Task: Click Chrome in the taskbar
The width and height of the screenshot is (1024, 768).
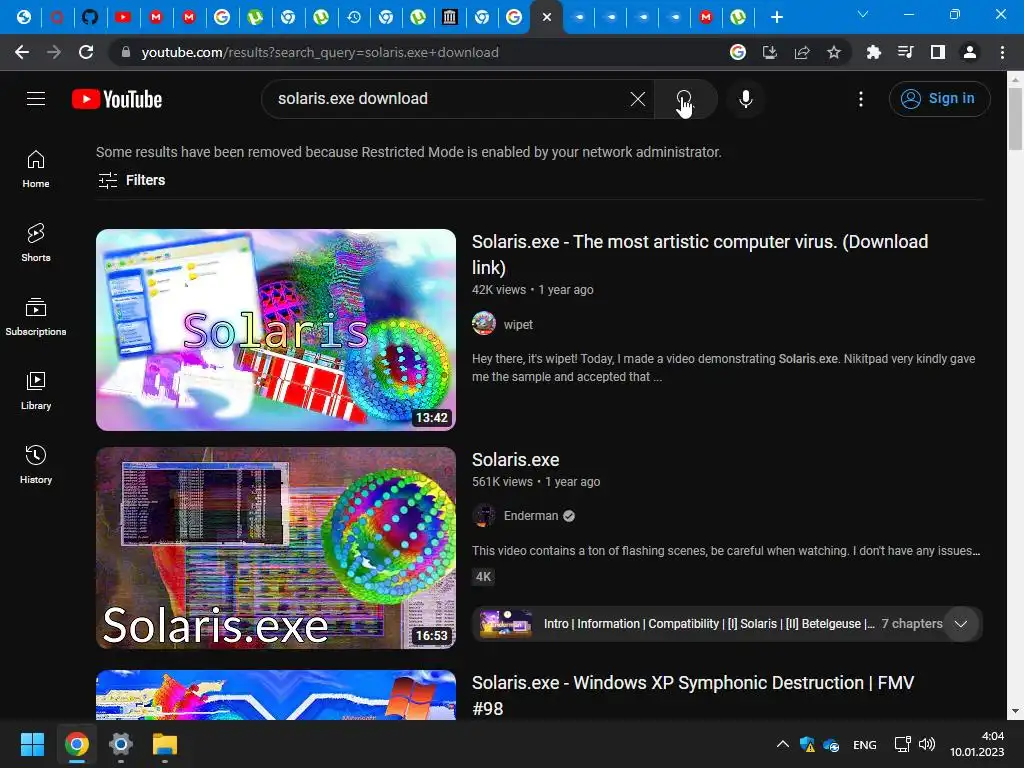Action: (x=76, y=744)
